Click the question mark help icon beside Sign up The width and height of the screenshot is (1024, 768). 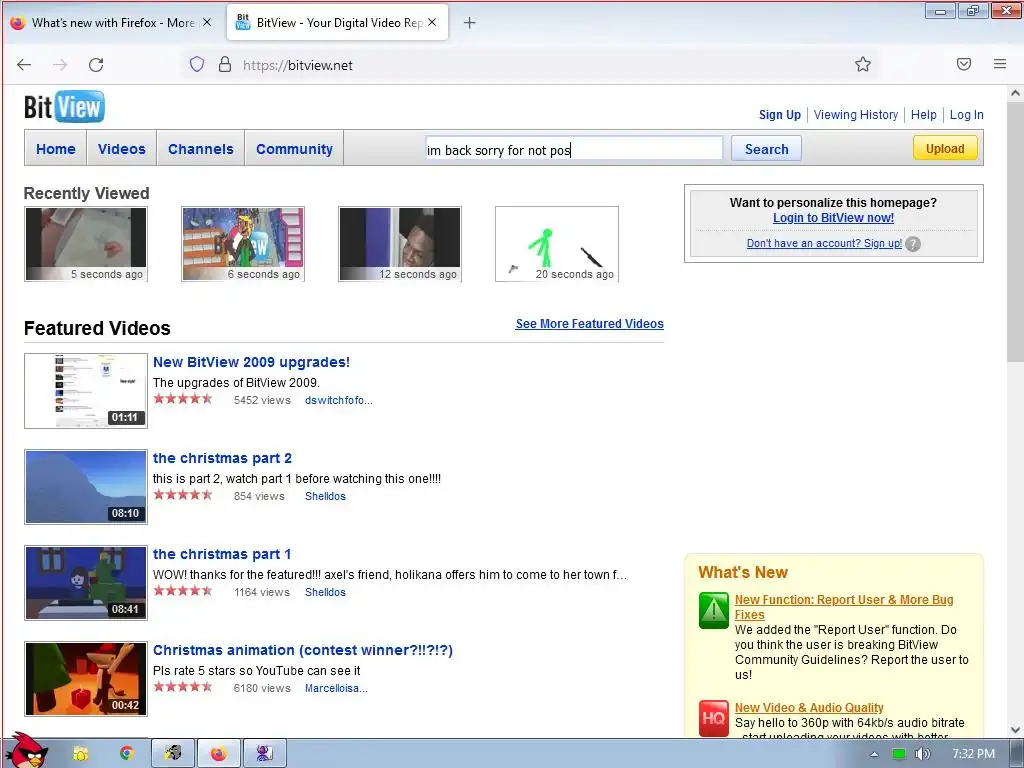tap(913, 244)
